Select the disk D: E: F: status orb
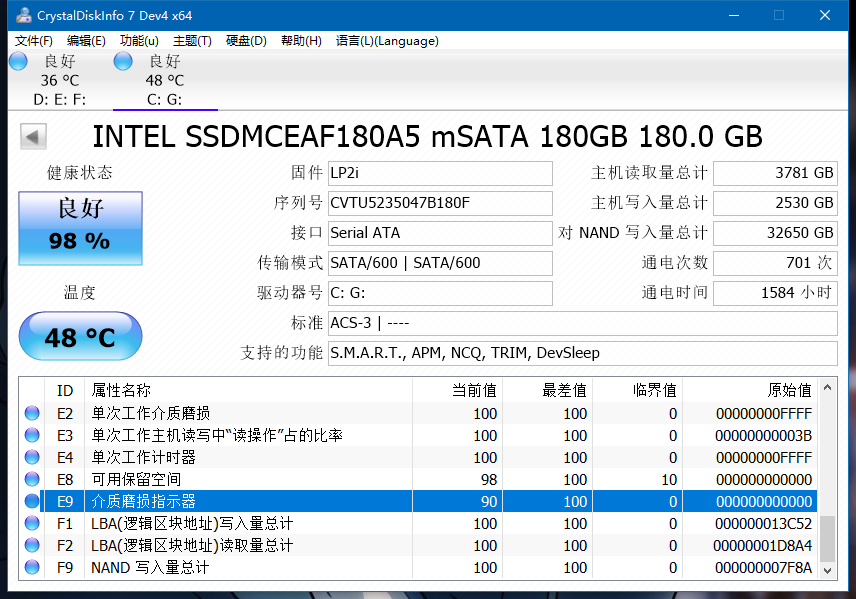 pos(19,61)
